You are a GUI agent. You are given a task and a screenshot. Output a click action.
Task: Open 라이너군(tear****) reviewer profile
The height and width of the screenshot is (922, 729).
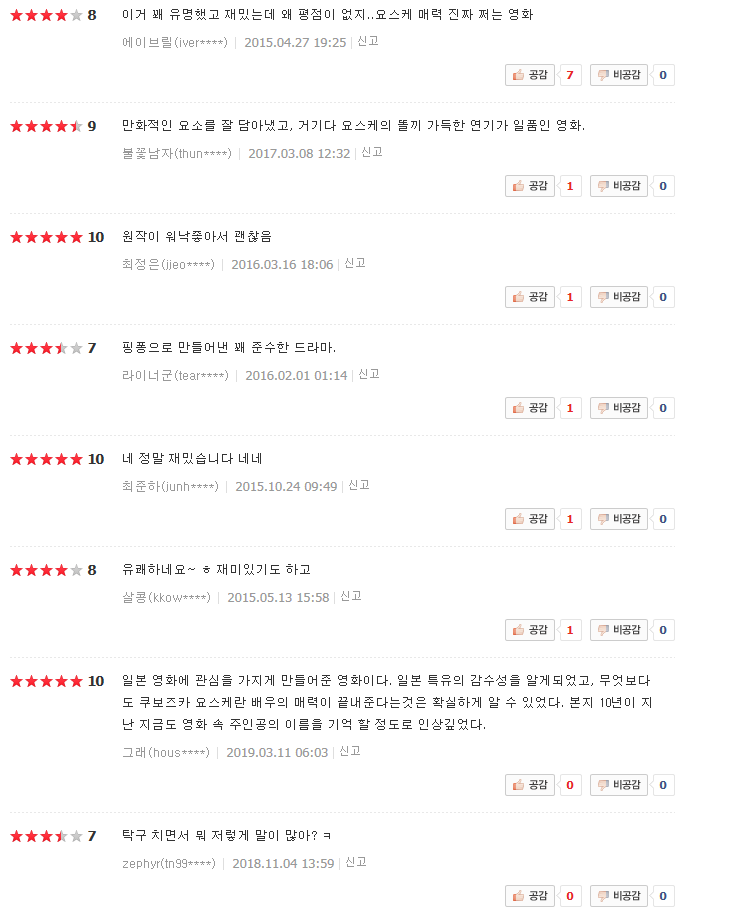pos(175,375)
